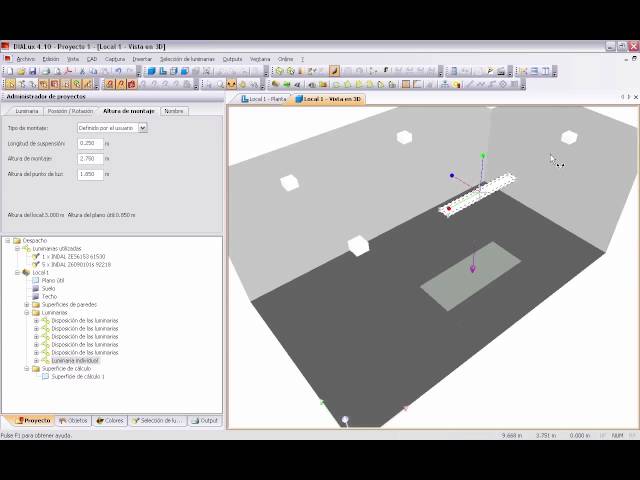This screenshot has width=640, height=480.
Task: Switch to the Nombre tab
Action: coord(174,111)
